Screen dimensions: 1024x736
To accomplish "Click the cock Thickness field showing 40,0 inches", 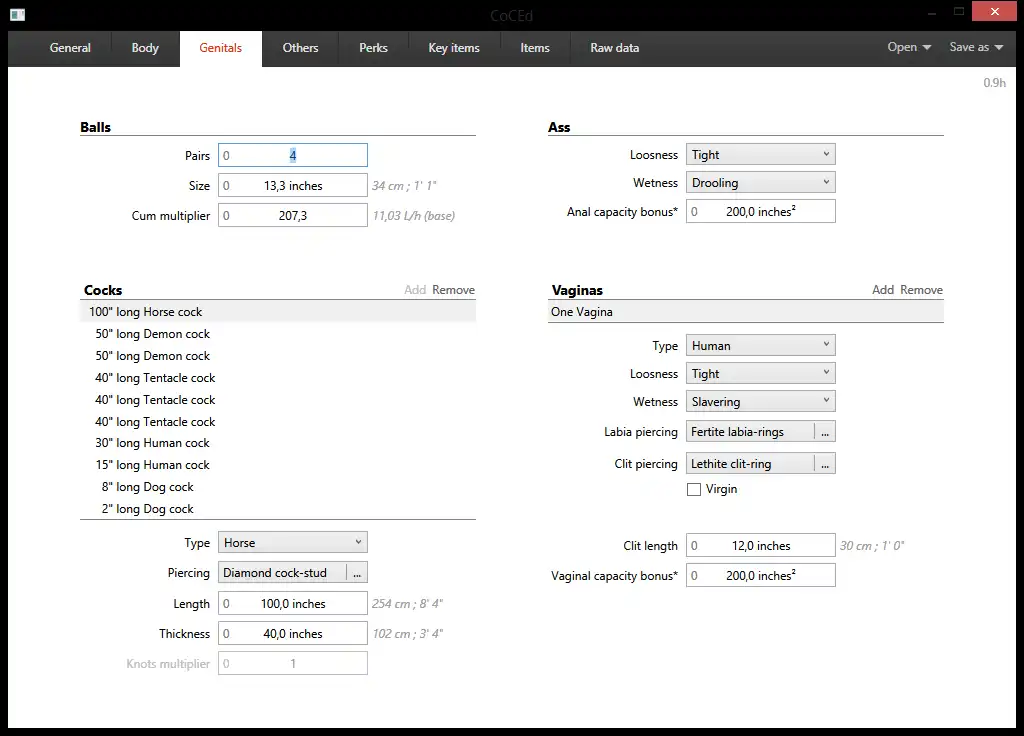I will tap(293, 633).
